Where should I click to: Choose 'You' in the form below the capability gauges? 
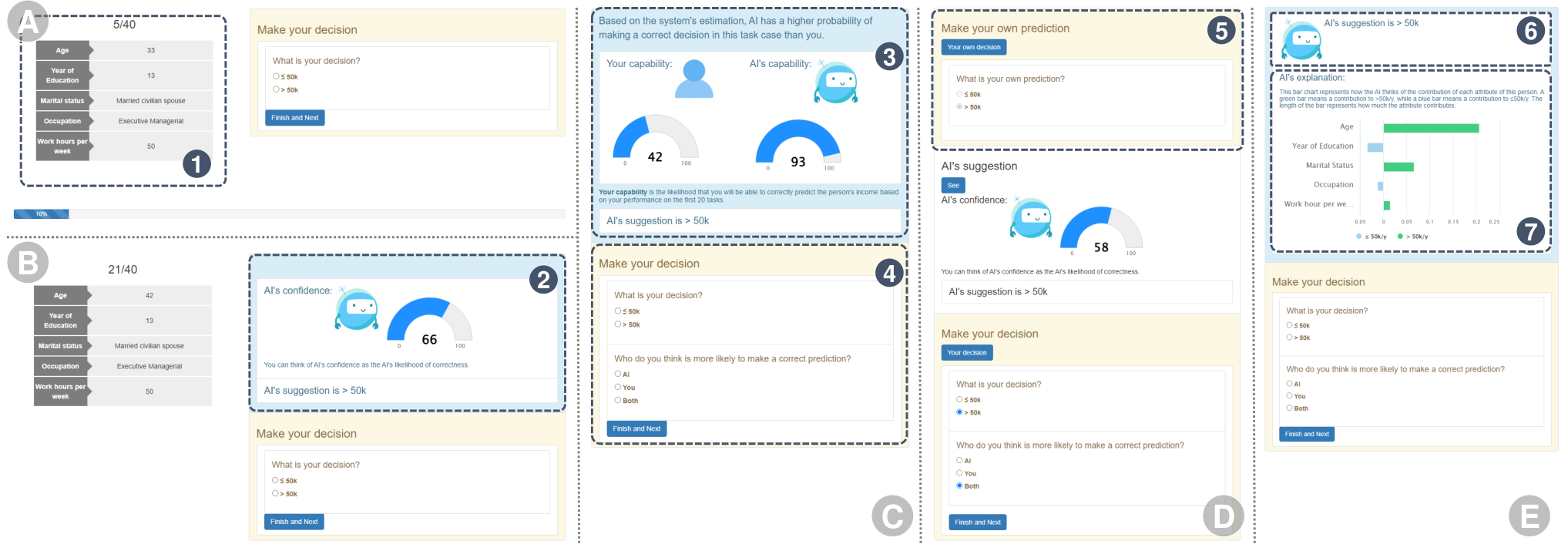point(617,387)
